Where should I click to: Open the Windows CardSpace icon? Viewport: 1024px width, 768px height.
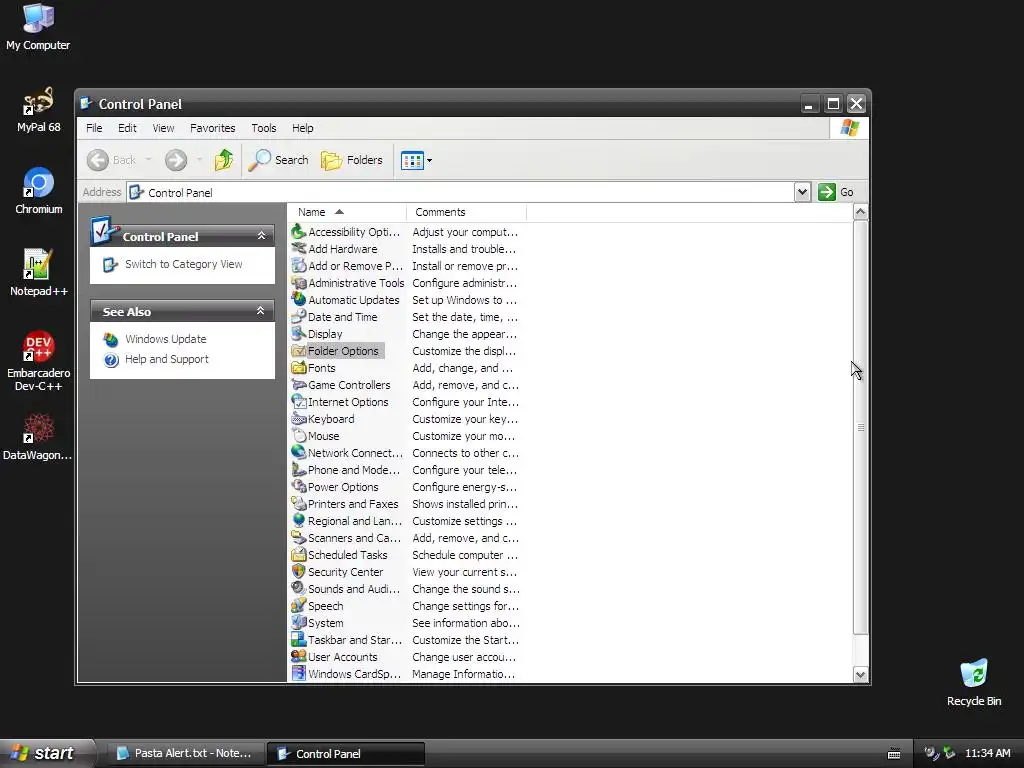[x=298, y=673]
